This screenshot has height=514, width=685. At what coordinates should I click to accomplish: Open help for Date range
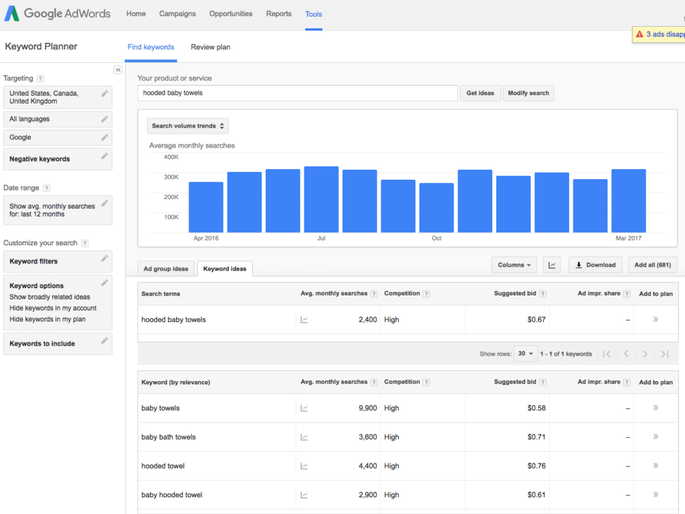47,188
